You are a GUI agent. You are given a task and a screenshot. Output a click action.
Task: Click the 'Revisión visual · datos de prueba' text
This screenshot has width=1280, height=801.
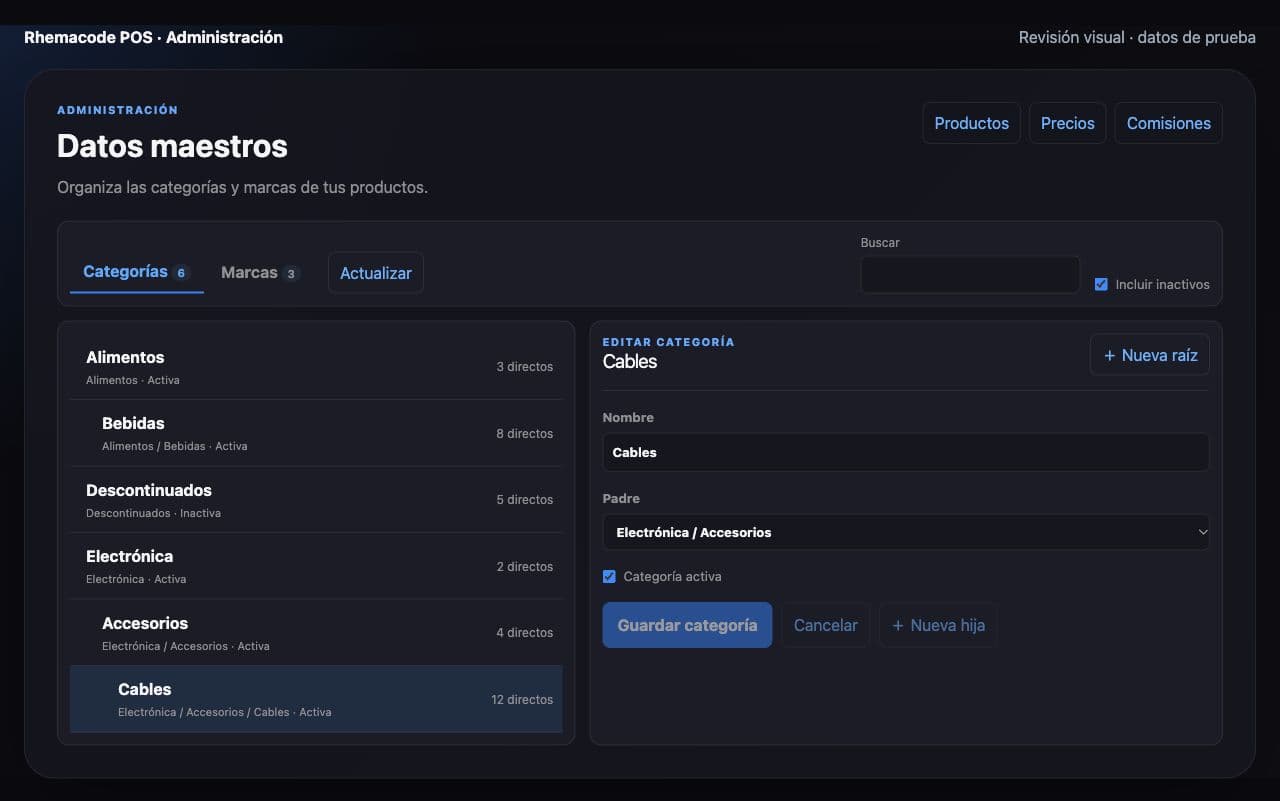[1137, 37]
